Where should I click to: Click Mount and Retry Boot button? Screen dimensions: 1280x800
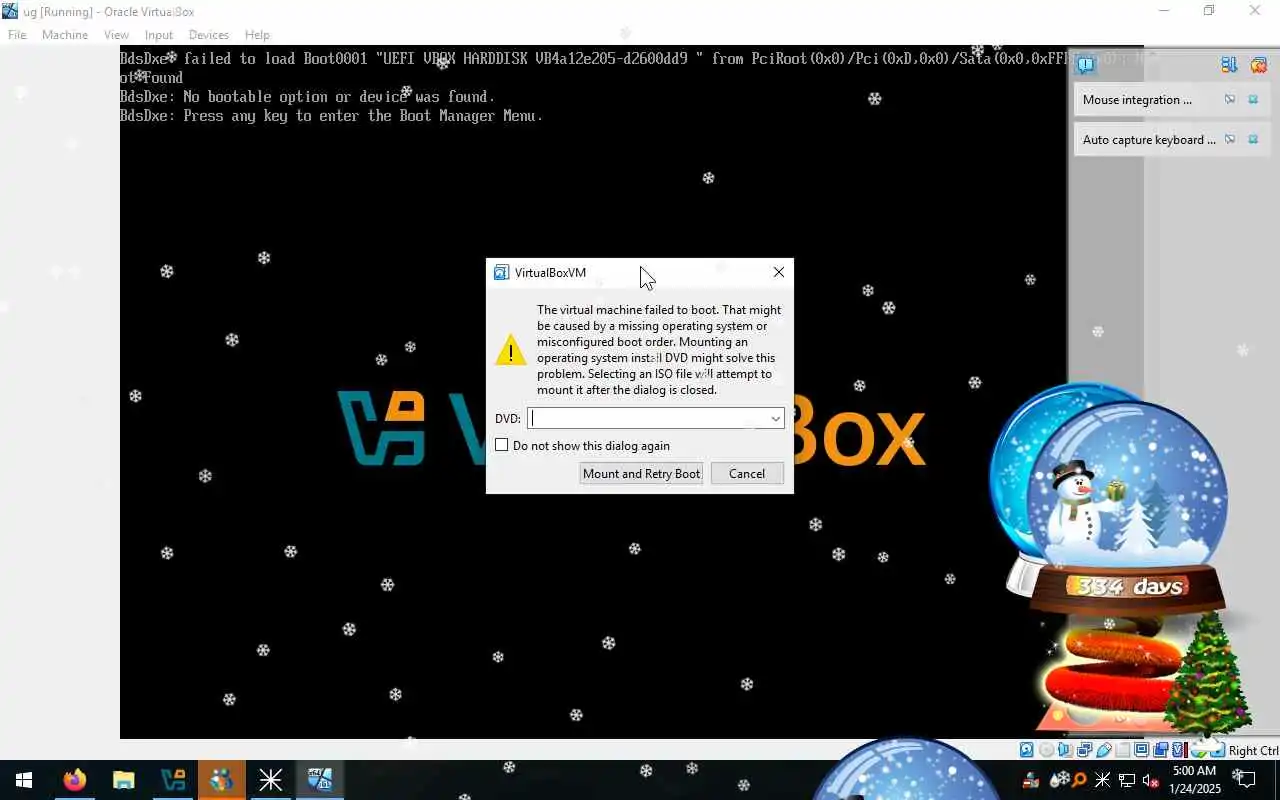(642, 474)
